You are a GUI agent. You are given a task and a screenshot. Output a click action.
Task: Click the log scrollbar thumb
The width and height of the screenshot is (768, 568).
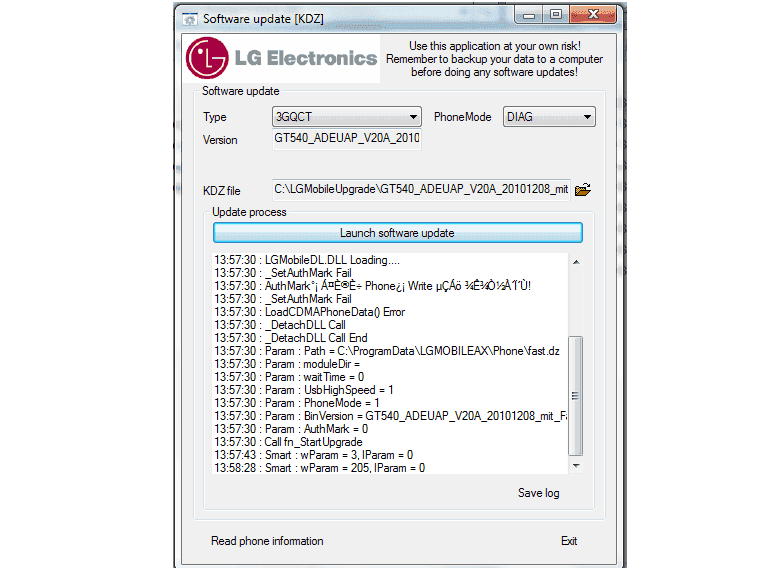pos(576,396)
